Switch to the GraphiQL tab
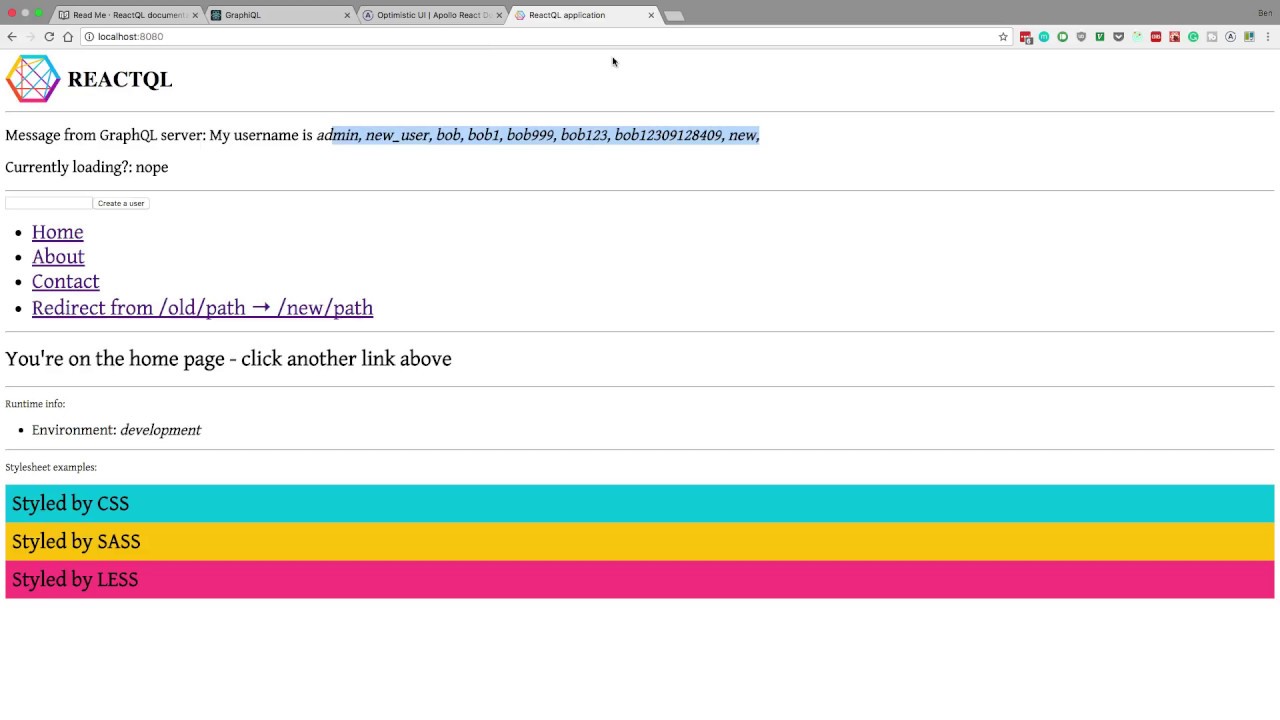Image resolution: width=1280 pixels, height=720 pixels. pos(280,15)
